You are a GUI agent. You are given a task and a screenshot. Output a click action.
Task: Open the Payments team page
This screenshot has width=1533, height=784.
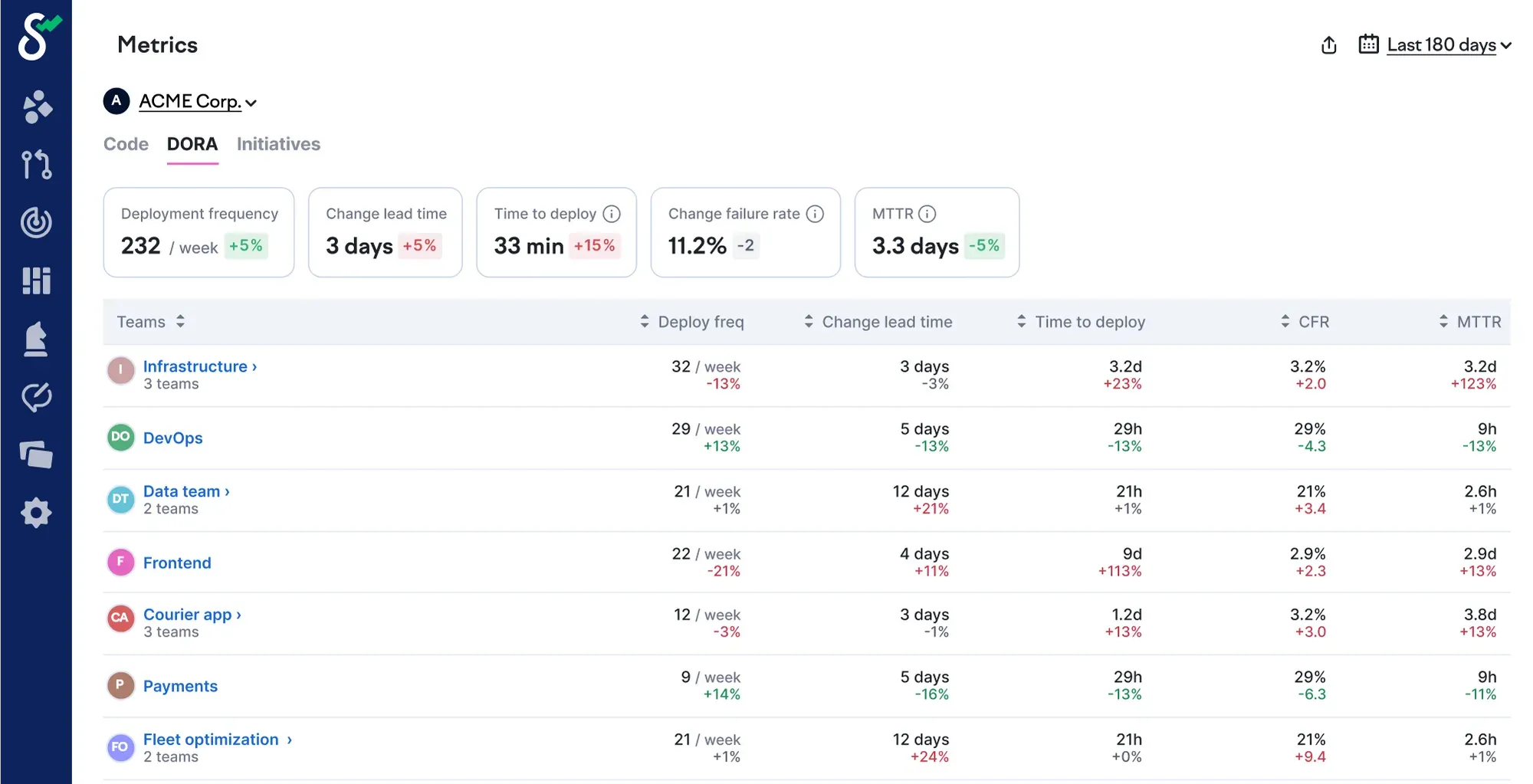click(x=180, y=686)
